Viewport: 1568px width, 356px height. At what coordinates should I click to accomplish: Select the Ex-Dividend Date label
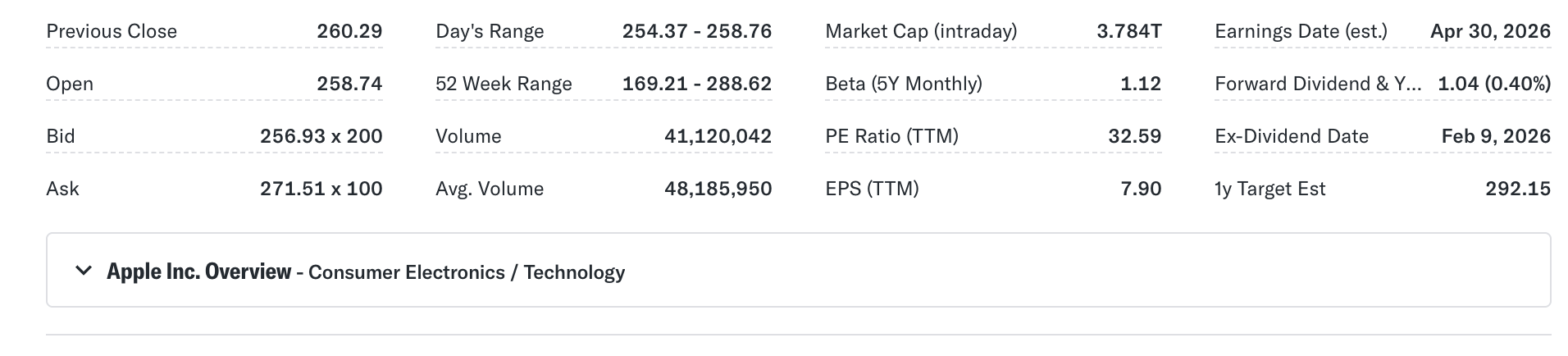tap(1292, 136)
